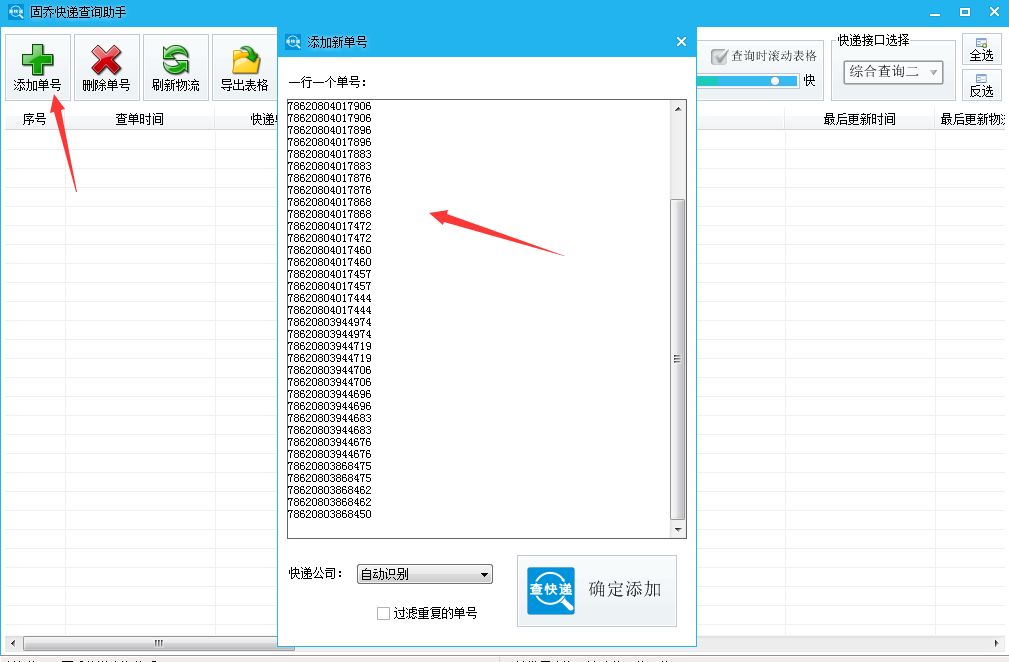Image resolution: width=1009 pixels, height=662 pixels.
Task: Click dropdown arrow beside 综合查询二
Action: [x=934, y=72]
